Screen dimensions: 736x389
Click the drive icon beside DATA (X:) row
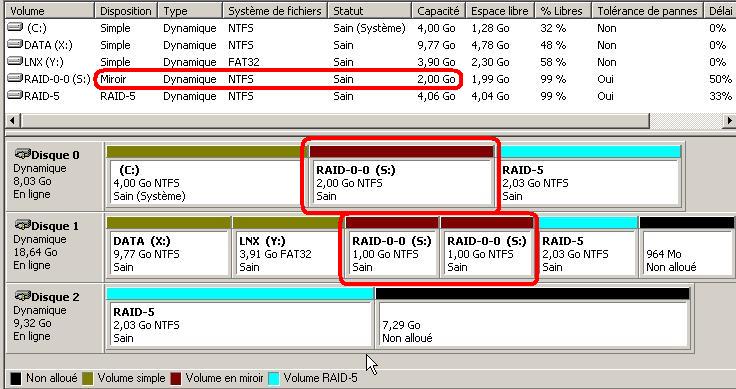click(x=15, y=45)
